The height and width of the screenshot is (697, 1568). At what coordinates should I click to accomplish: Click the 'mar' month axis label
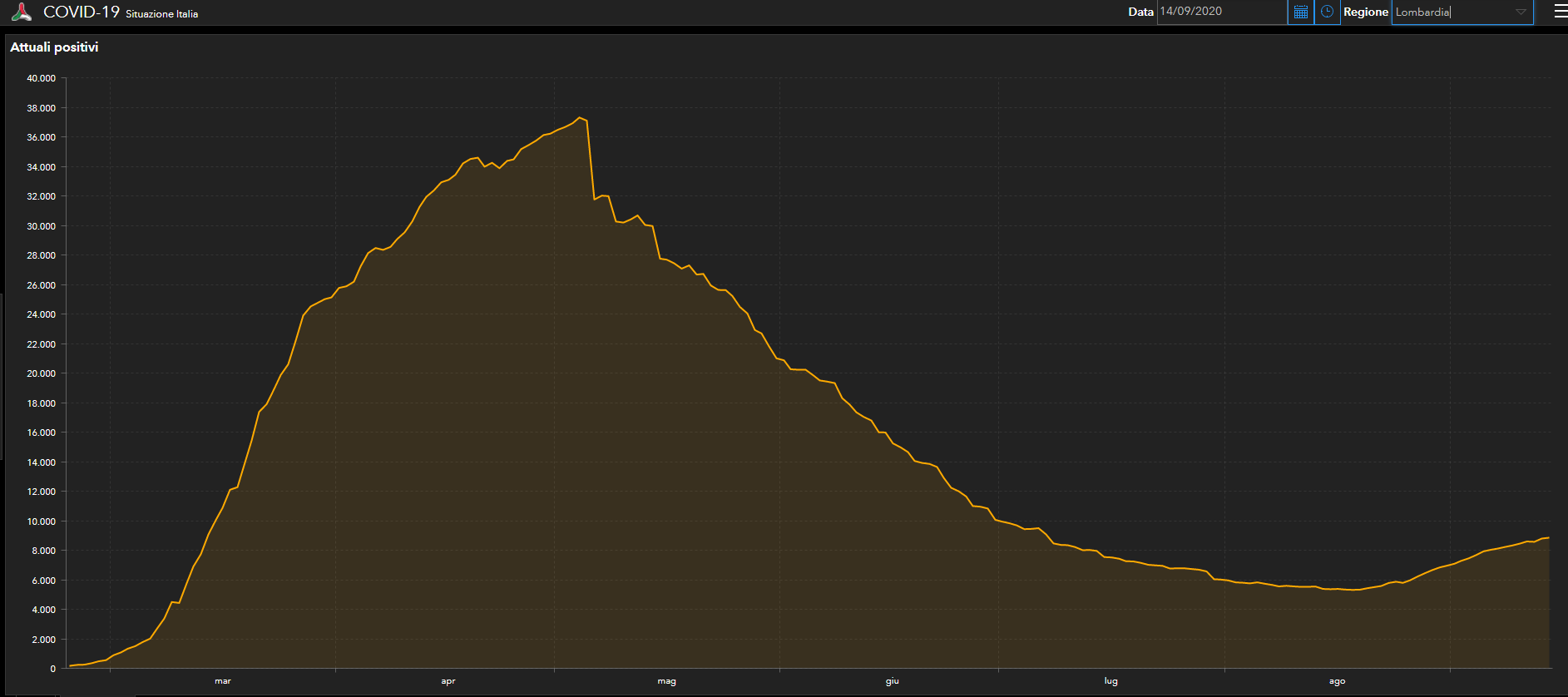point(223,681)
